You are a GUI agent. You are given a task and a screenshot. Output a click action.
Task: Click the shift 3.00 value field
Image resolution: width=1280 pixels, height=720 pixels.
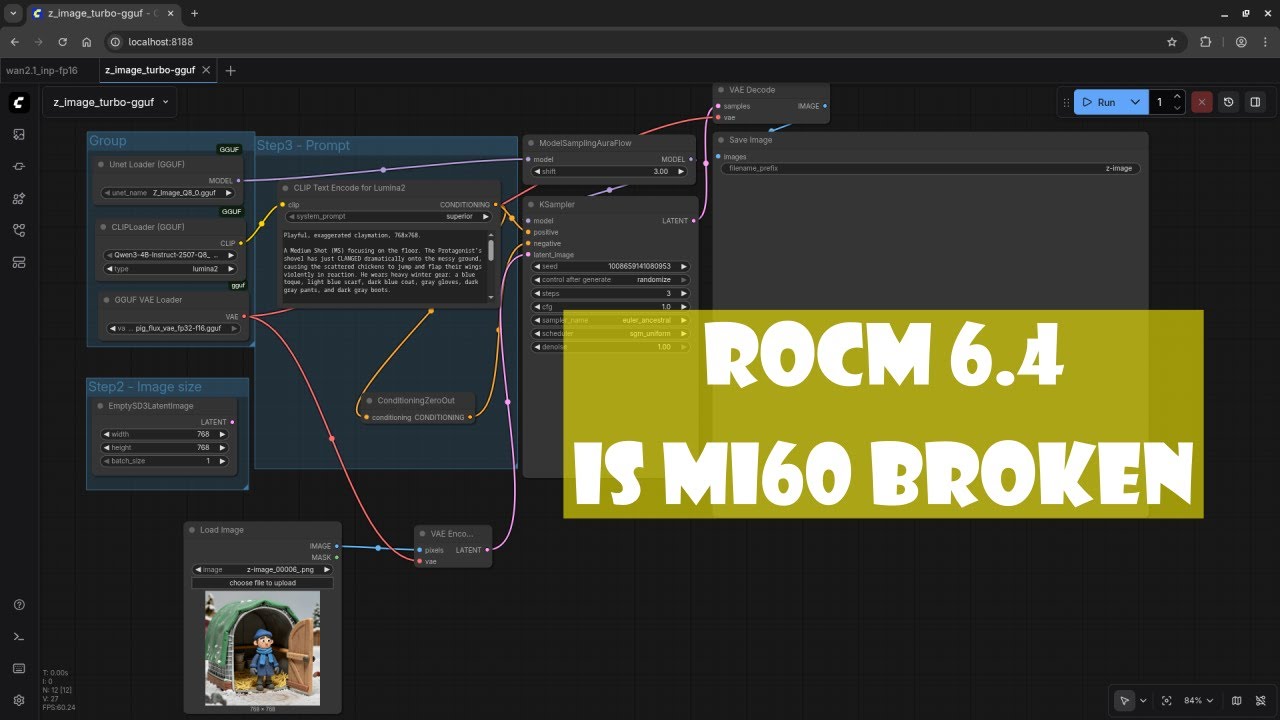(x=609, y=171)
